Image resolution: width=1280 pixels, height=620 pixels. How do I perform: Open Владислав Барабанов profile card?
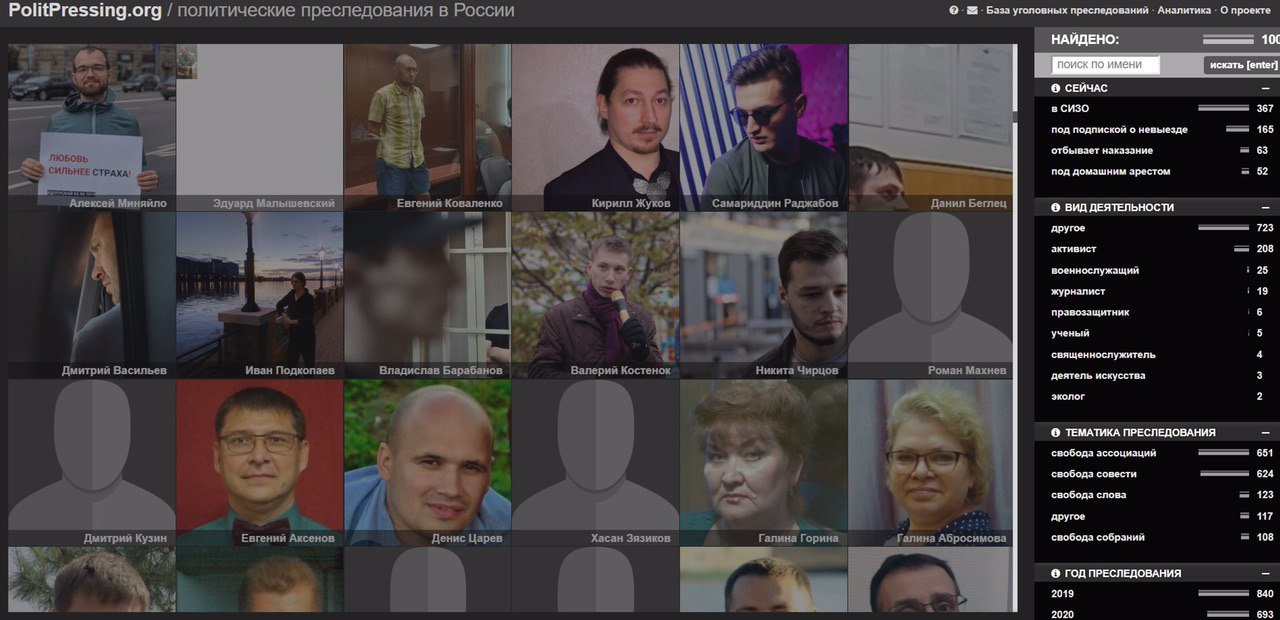pyautogui.click(x=428, y=295)
